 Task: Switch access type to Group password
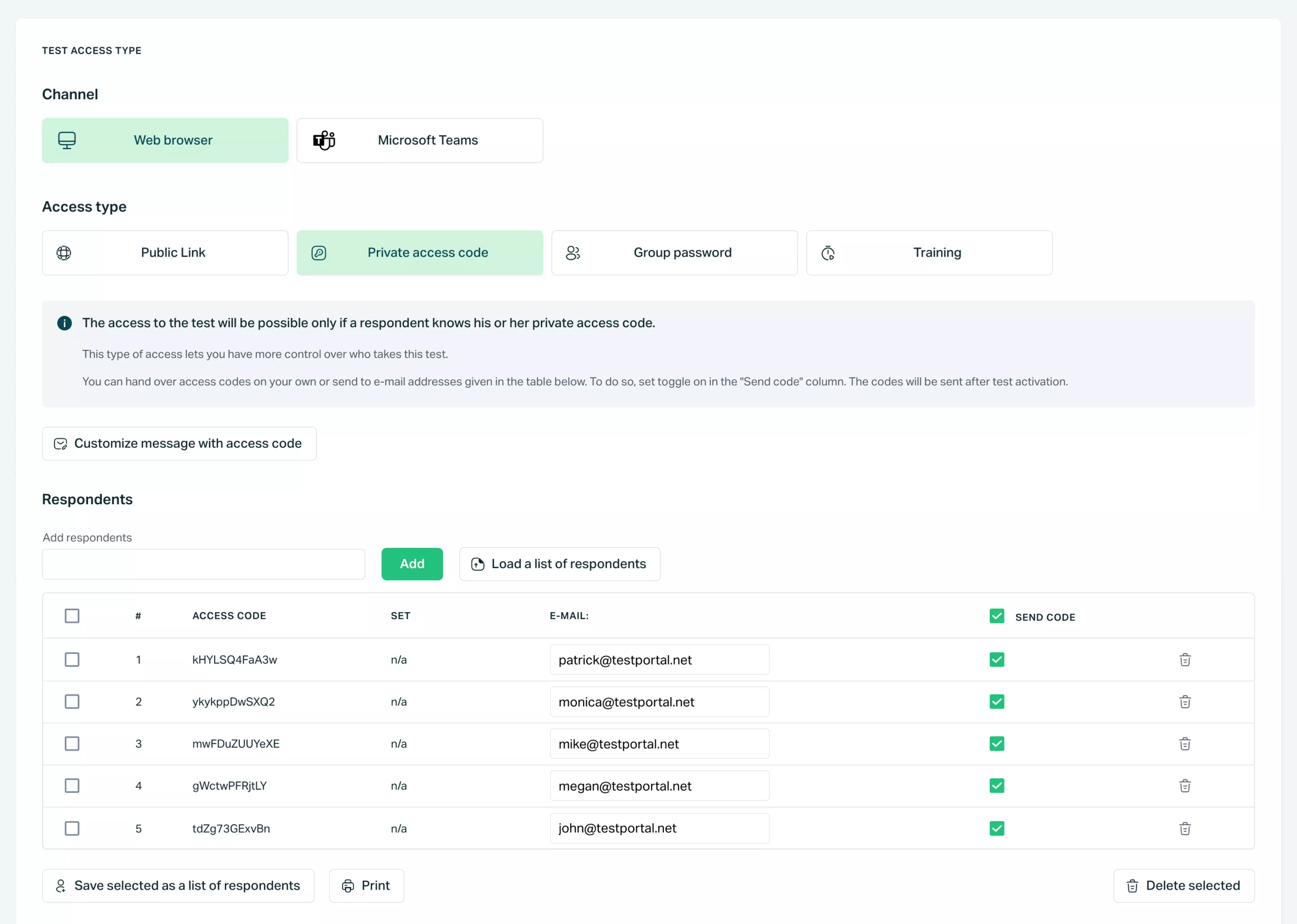coord(674,253)
